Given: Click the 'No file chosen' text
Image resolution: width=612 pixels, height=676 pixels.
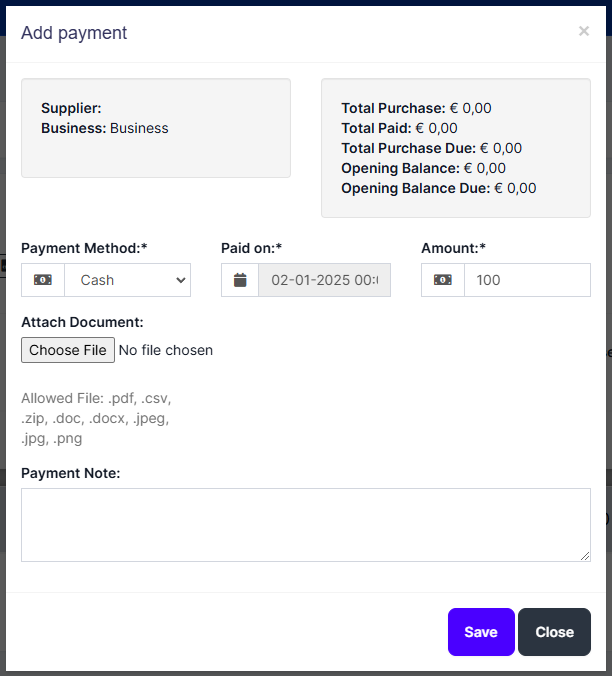Looking at the screenshot, I should tap(165, 350).
